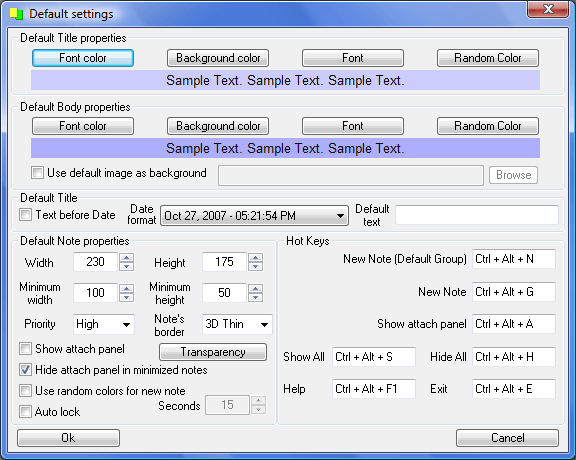
Task: Decrease Height using spinner down arrow
Action: coord(255,266)
